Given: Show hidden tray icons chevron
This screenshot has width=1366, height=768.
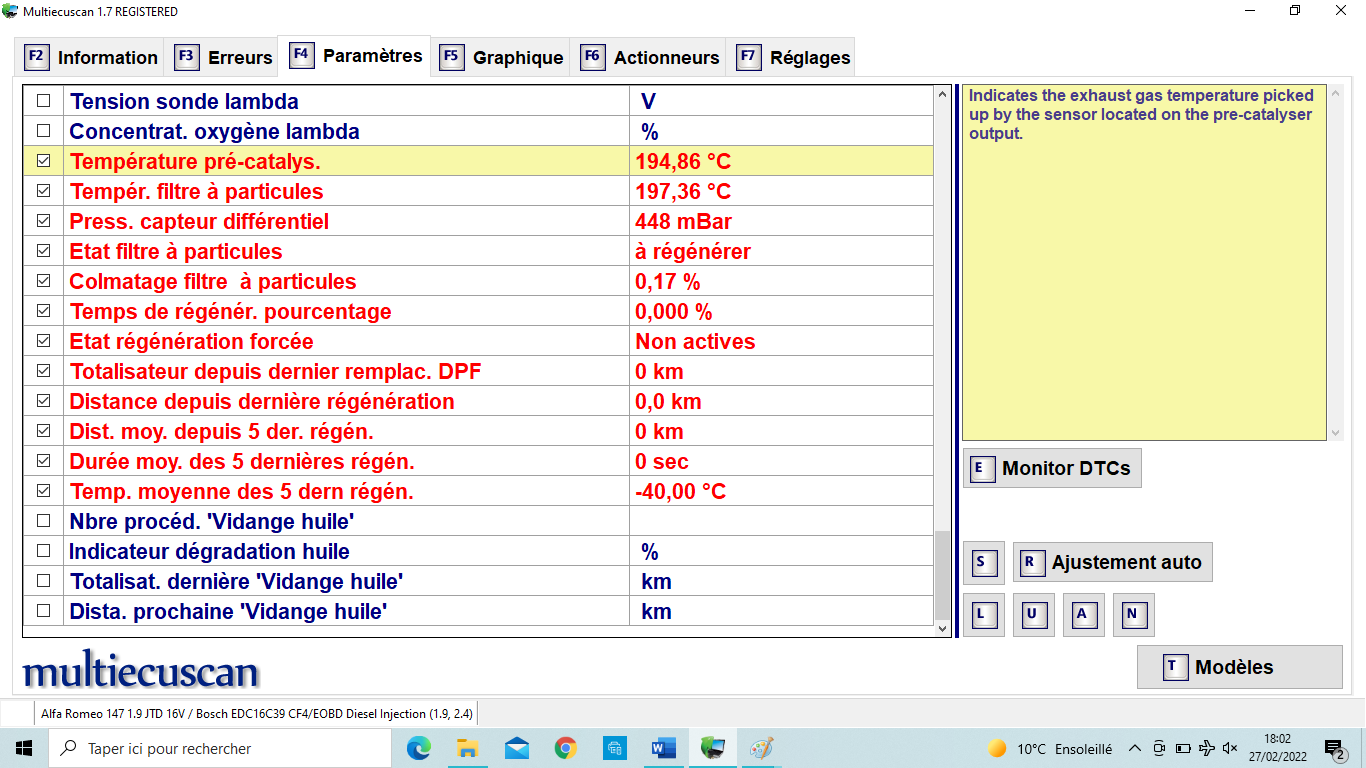Looking at the screenshot, I should (x=1134, y=748).
